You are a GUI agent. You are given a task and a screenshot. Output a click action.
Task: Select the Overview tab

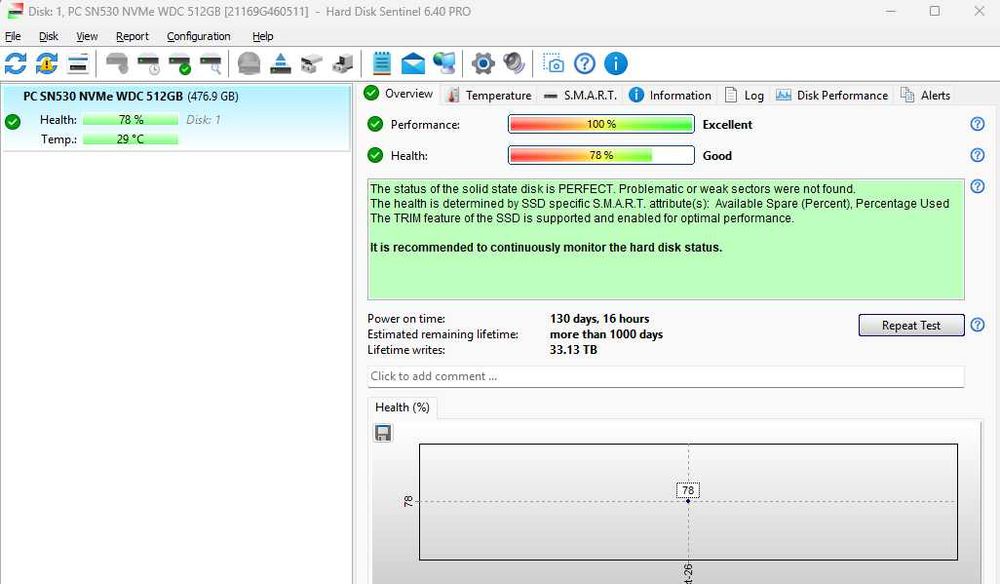pos(399,94)
